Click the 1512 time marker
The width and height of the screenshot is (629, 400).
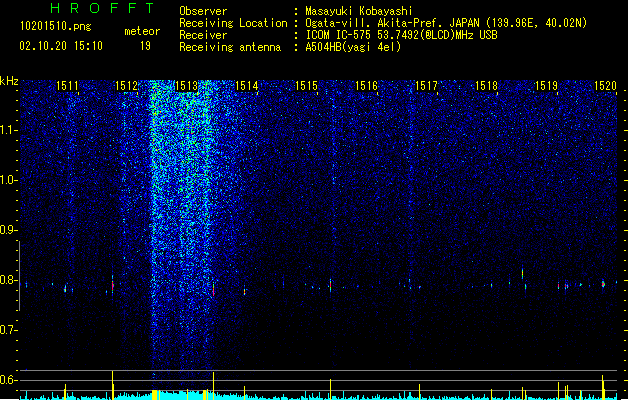[126, 86]
